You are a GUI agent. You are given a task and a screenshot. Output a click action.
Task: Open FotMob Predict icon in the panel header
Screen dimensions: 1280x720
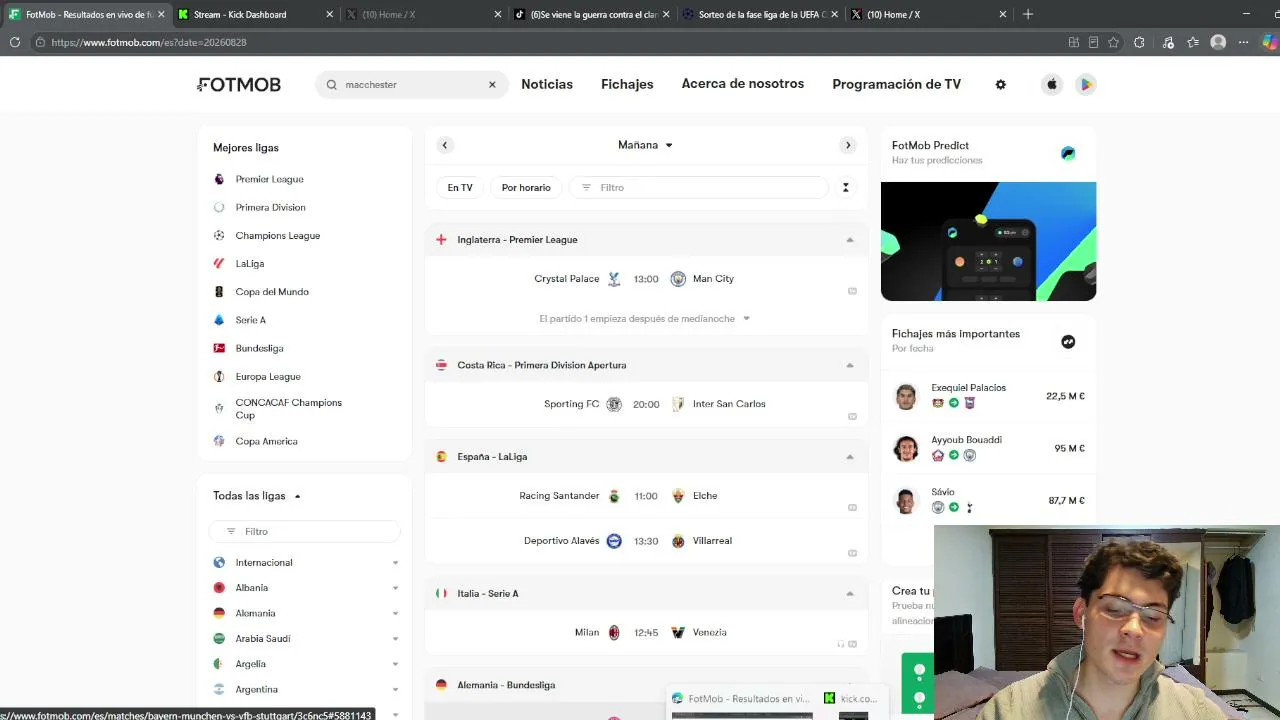click(x=1068, y=153)
